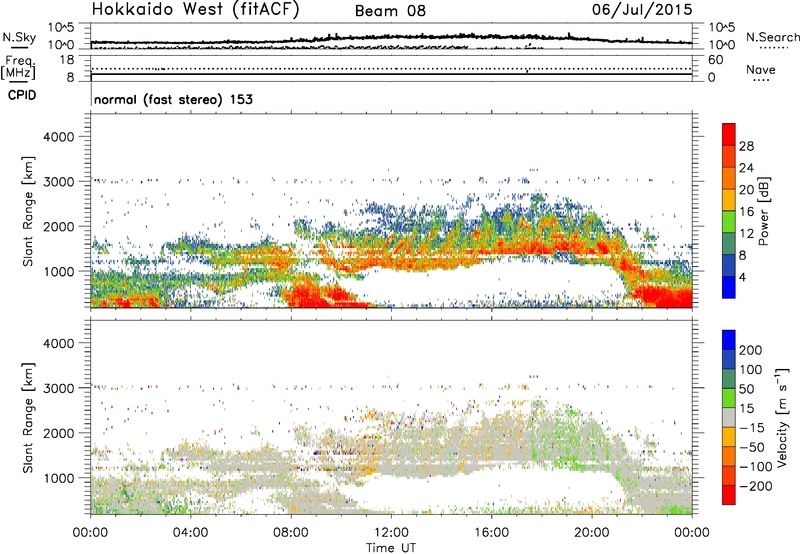
Task: Click the '2000' tick on the velocity panel axis
Action: click(59, 433)
